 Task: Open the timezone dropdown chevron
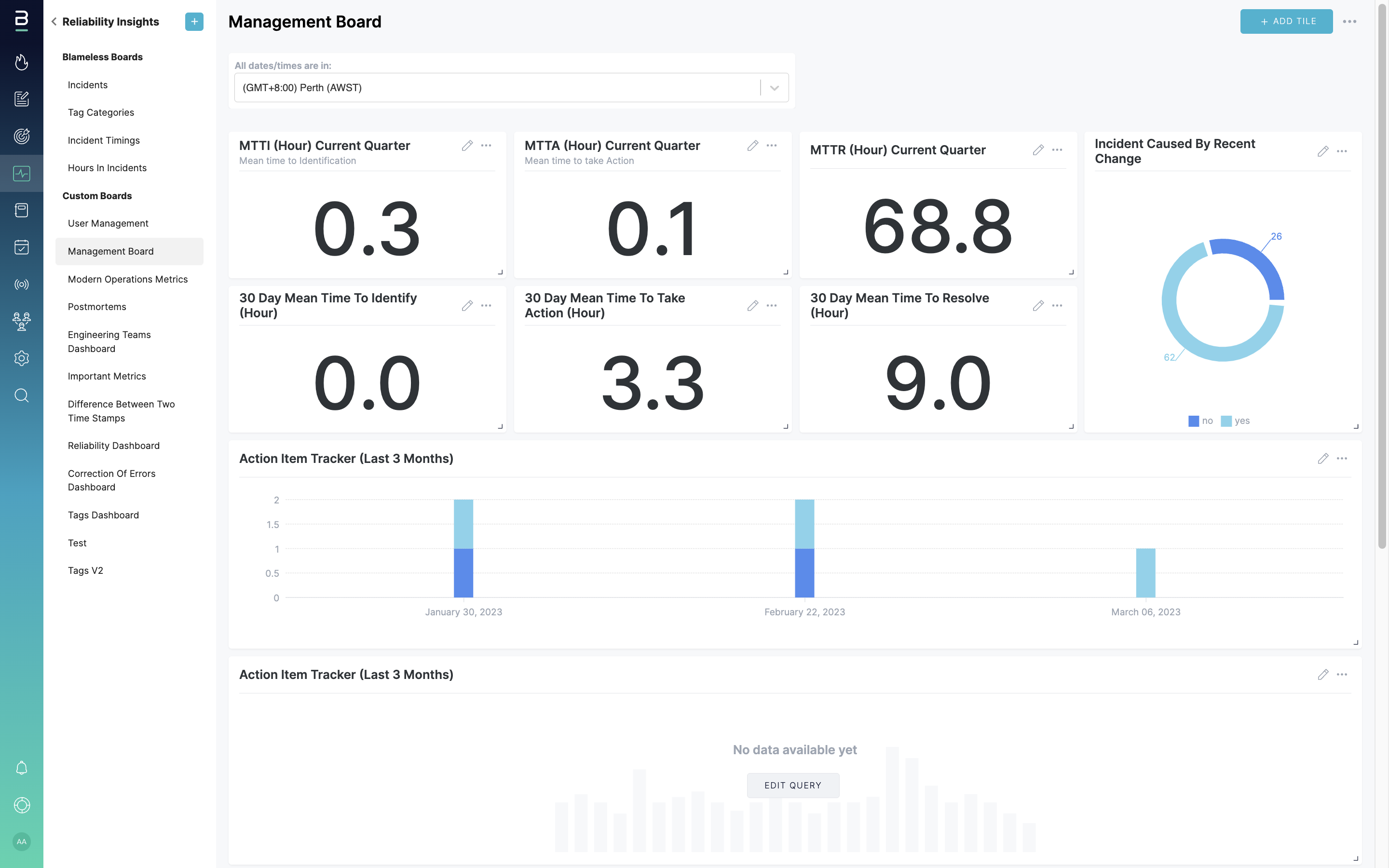(774, 88)
